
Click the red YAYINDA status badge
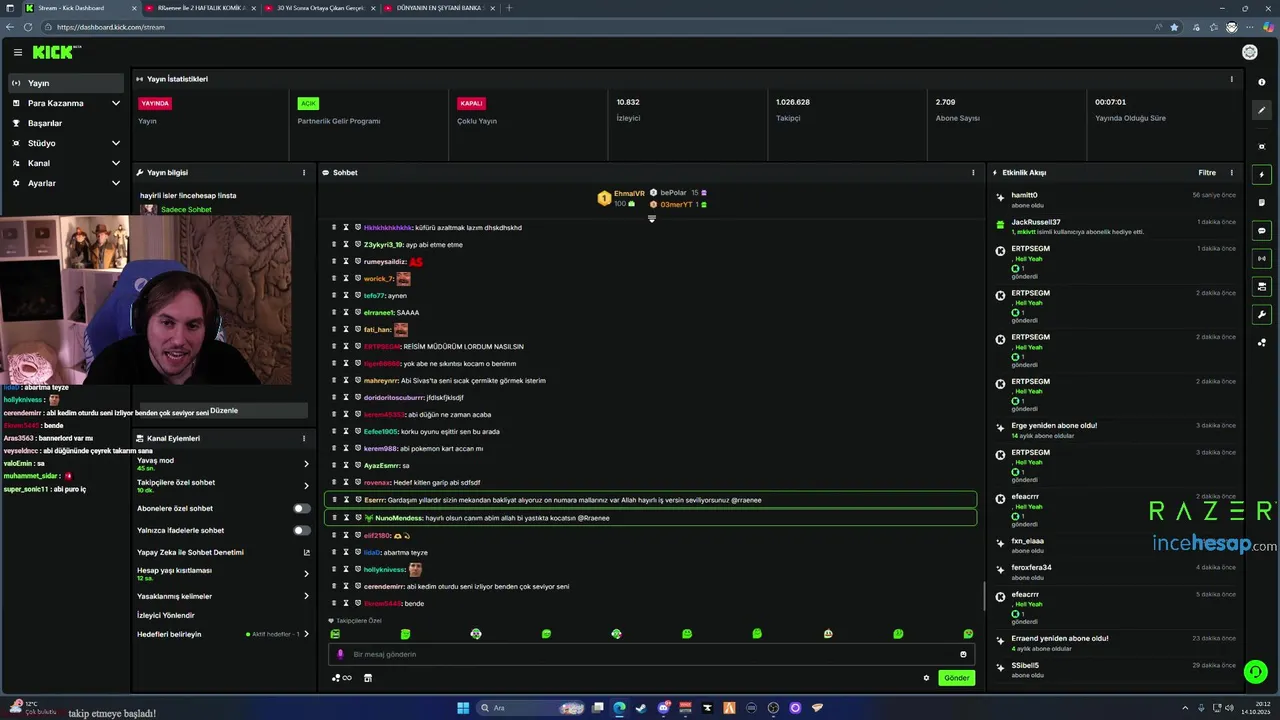(x=155, y=103)
